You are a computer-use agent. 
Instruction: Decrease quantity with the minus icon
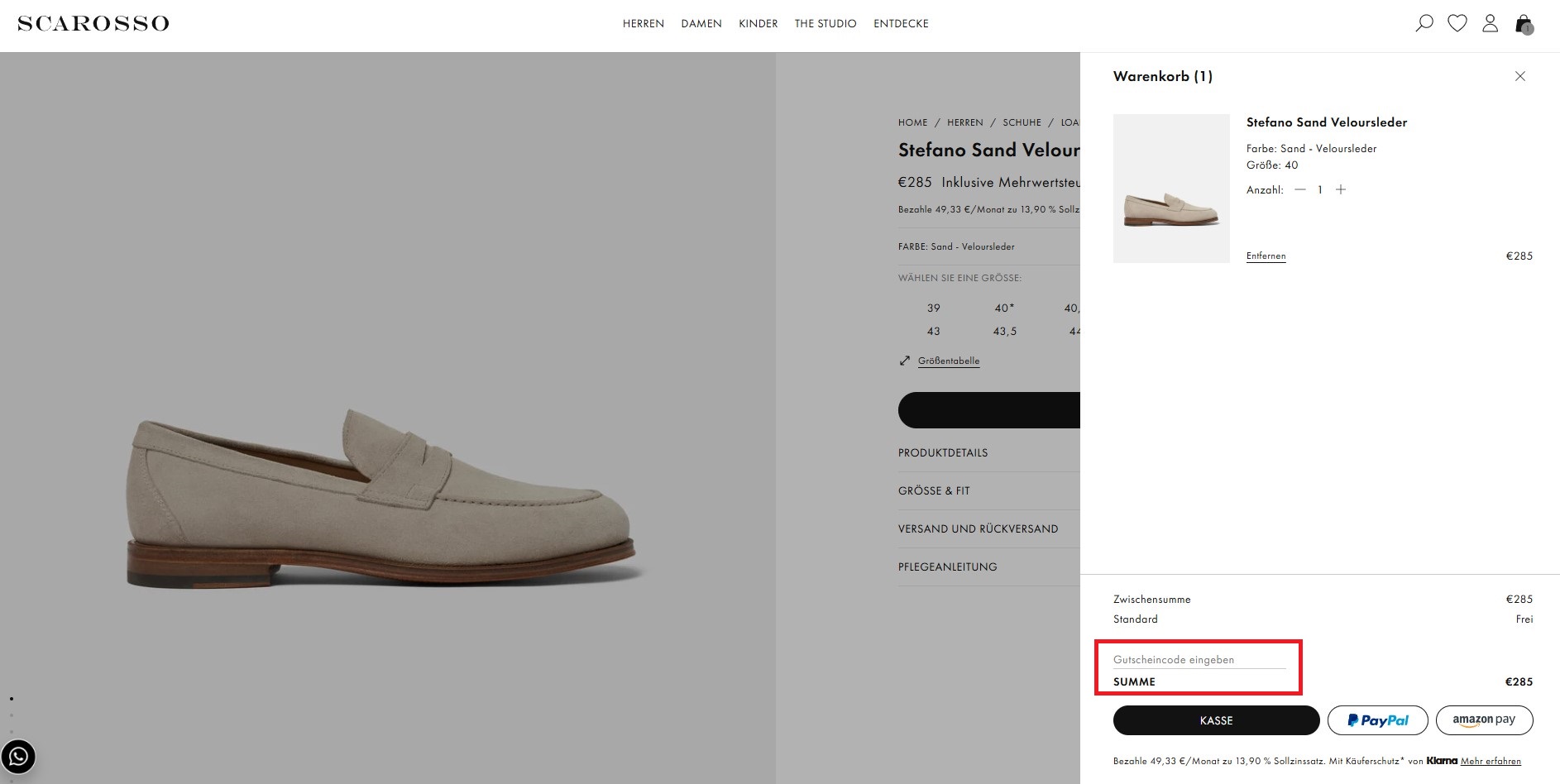[1300, 189]
